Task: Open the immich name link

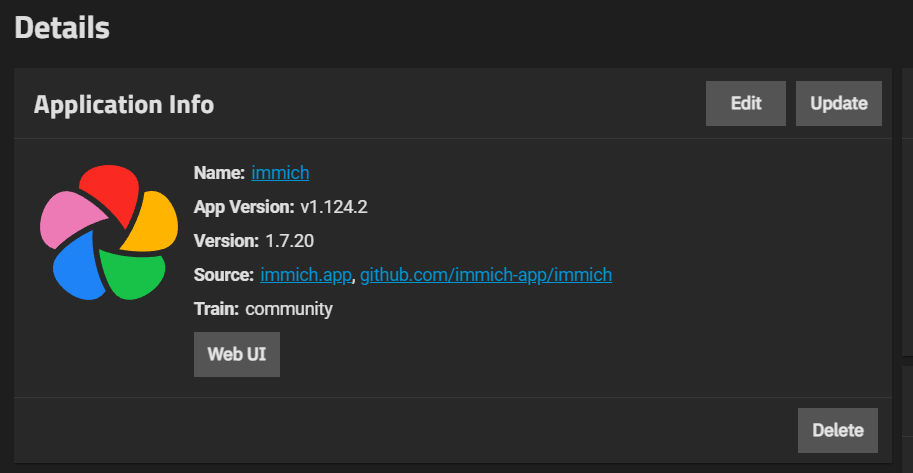Action: coord(280,173)
